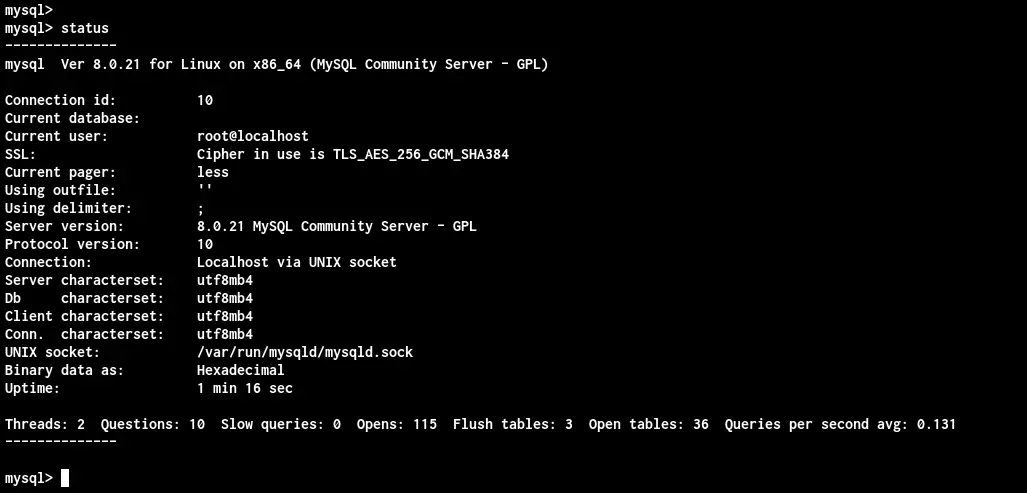Screen dimensions: 1027x493
Task: Click the 'Slow queries: 0' statistic
Action: 281,424
